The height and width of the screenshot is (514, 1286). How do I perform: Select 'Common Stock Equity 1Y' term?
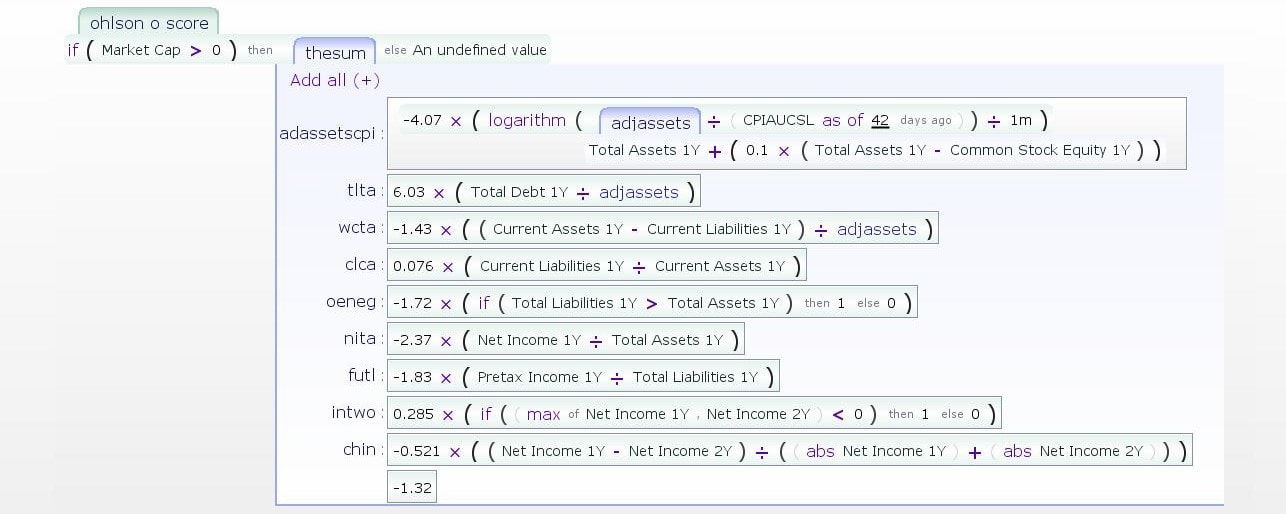[x=1040, y=150]
